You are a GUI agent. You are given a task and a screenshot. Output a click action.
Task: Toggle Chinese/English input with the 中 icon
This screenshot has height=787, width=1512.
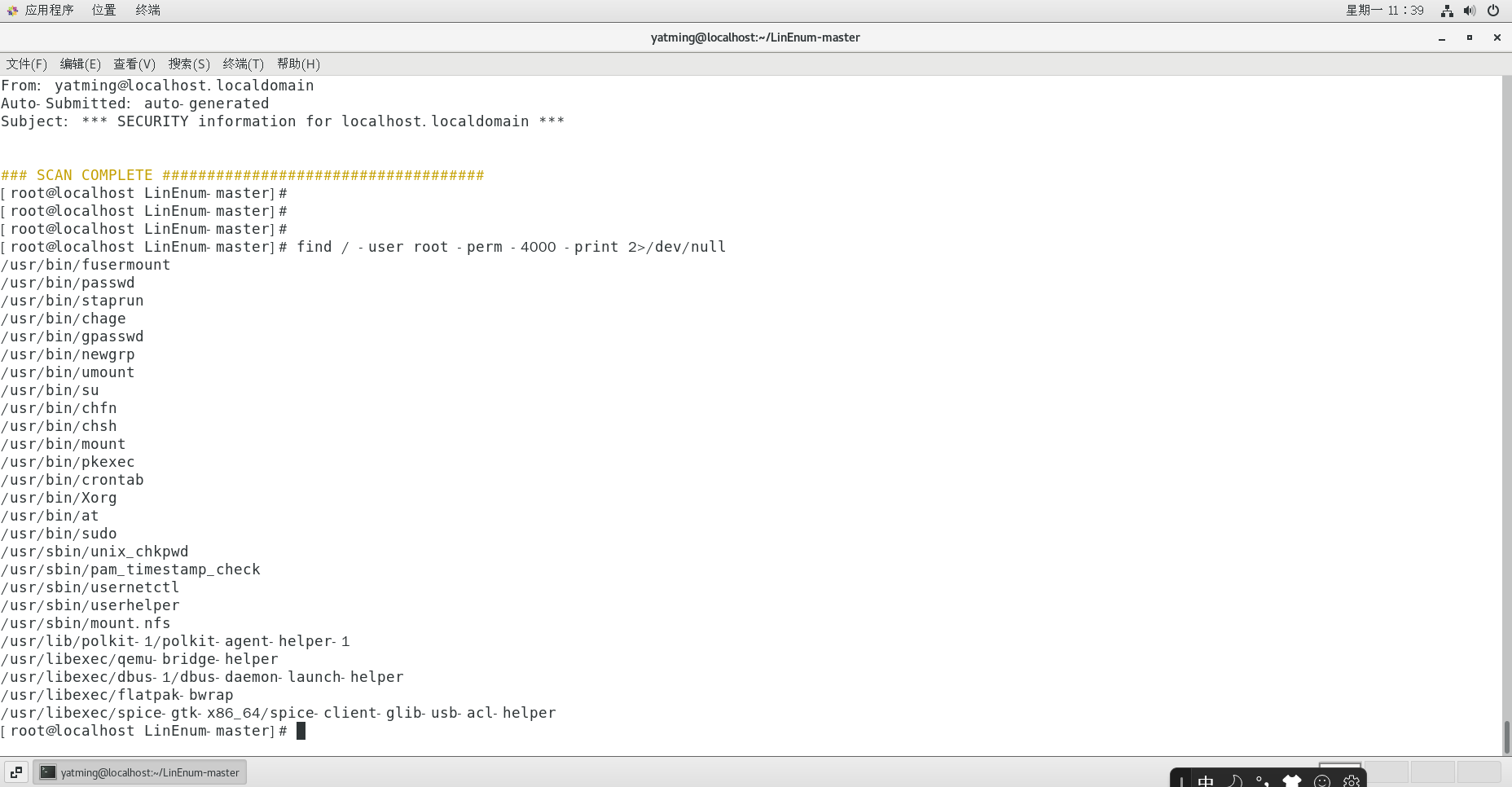(x=1207, y=780)
